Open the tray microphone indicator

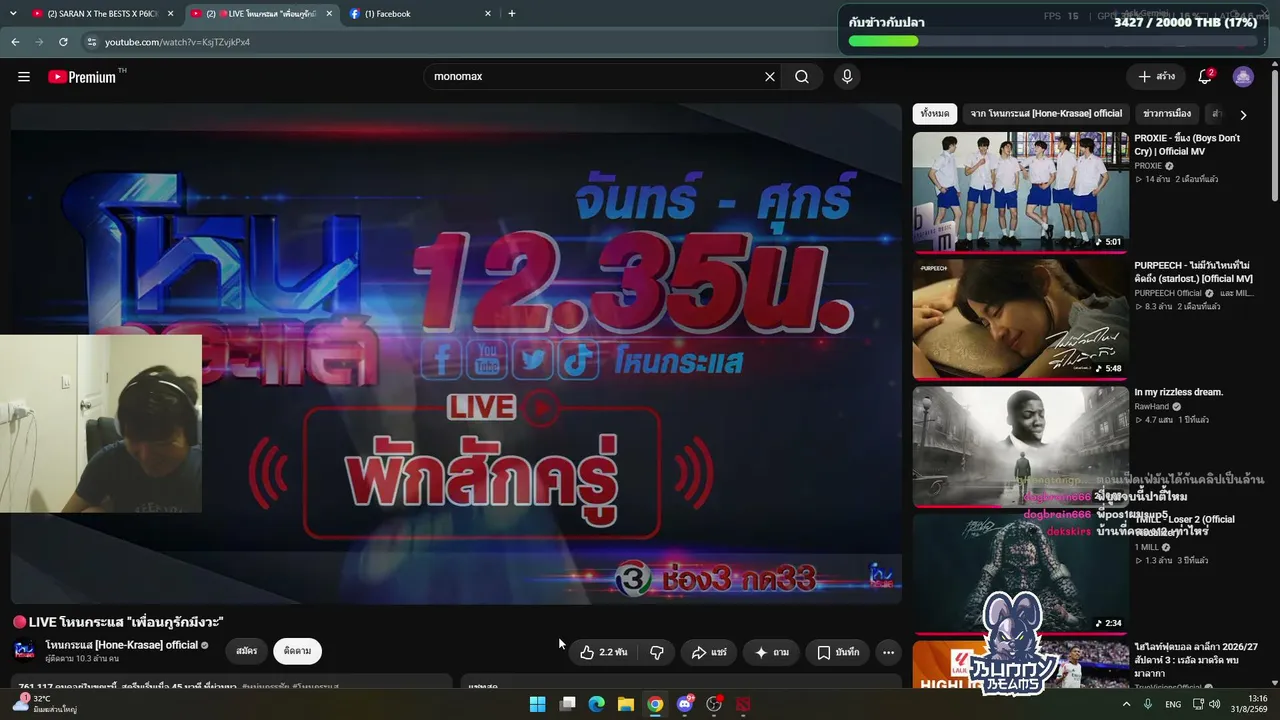(1148, 704)
